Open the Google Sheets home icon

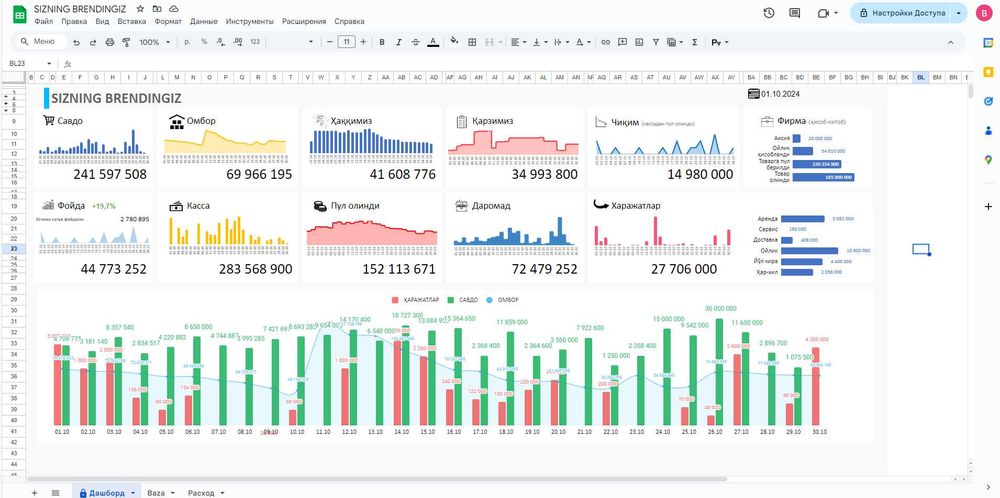tap(19, 14)
